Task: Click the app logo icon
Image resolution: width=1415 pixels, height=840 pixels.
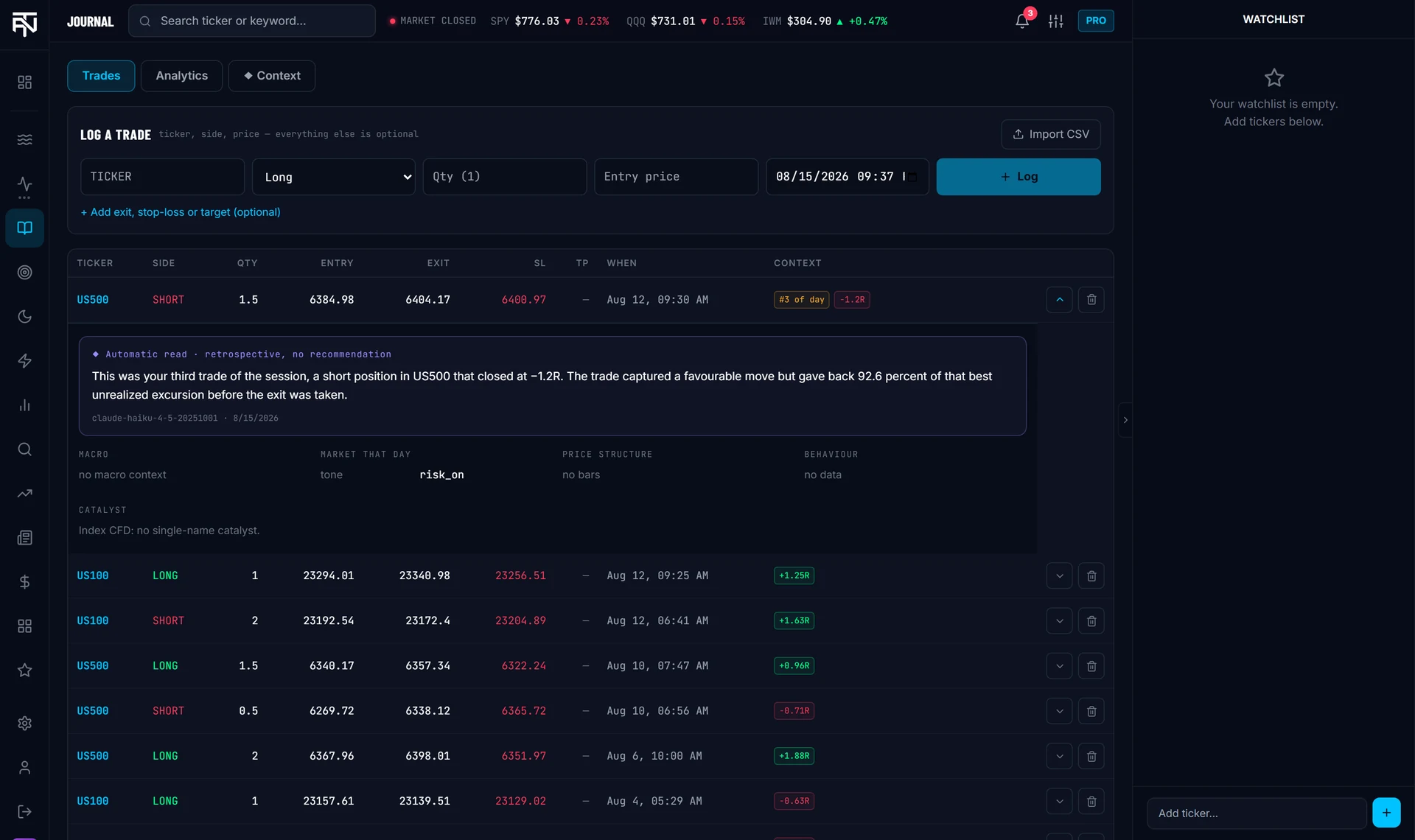Action: click(x=24, y=24)
